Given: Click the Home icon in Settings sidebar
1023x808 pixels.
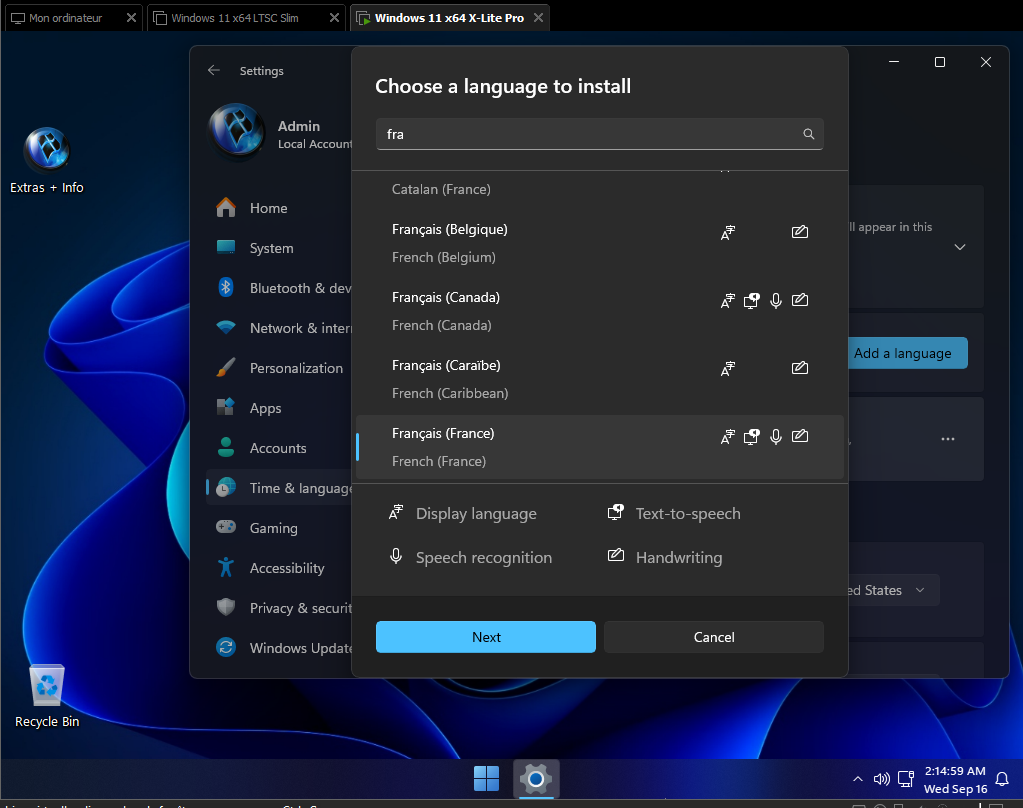Looking at the screenshot, I should (226, 208).
